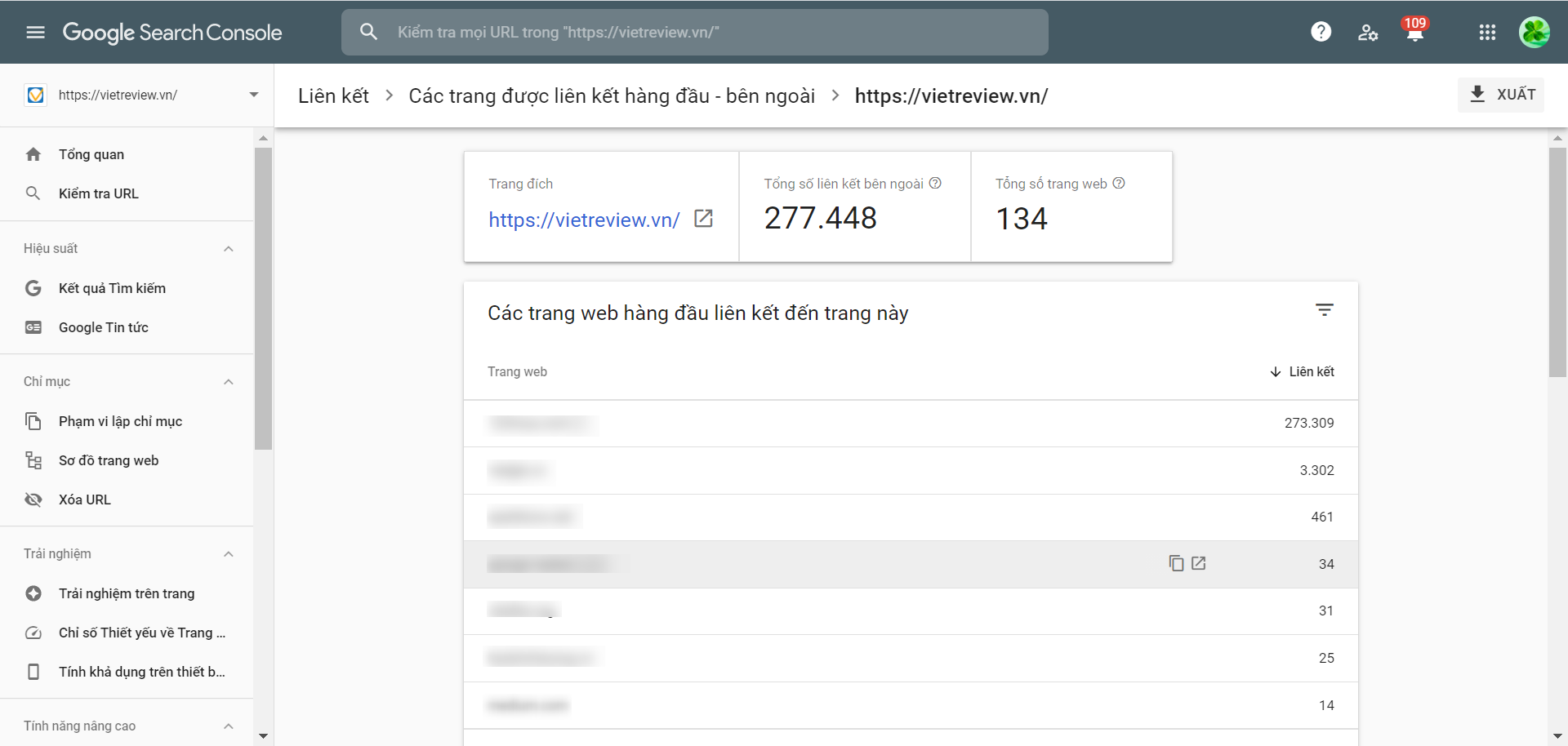1568x746 pixels.
Task: Open the Google apps grid
Action: (x=1487, y=32)
